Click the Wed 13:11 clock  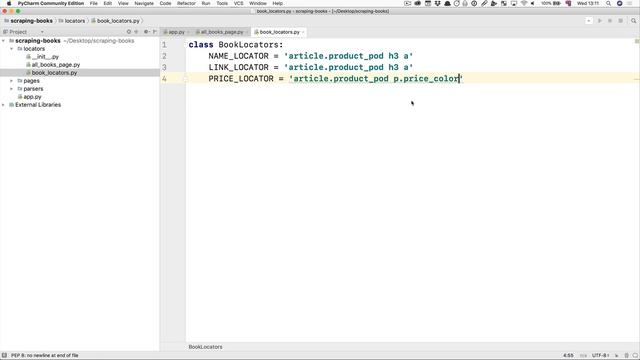588,3
